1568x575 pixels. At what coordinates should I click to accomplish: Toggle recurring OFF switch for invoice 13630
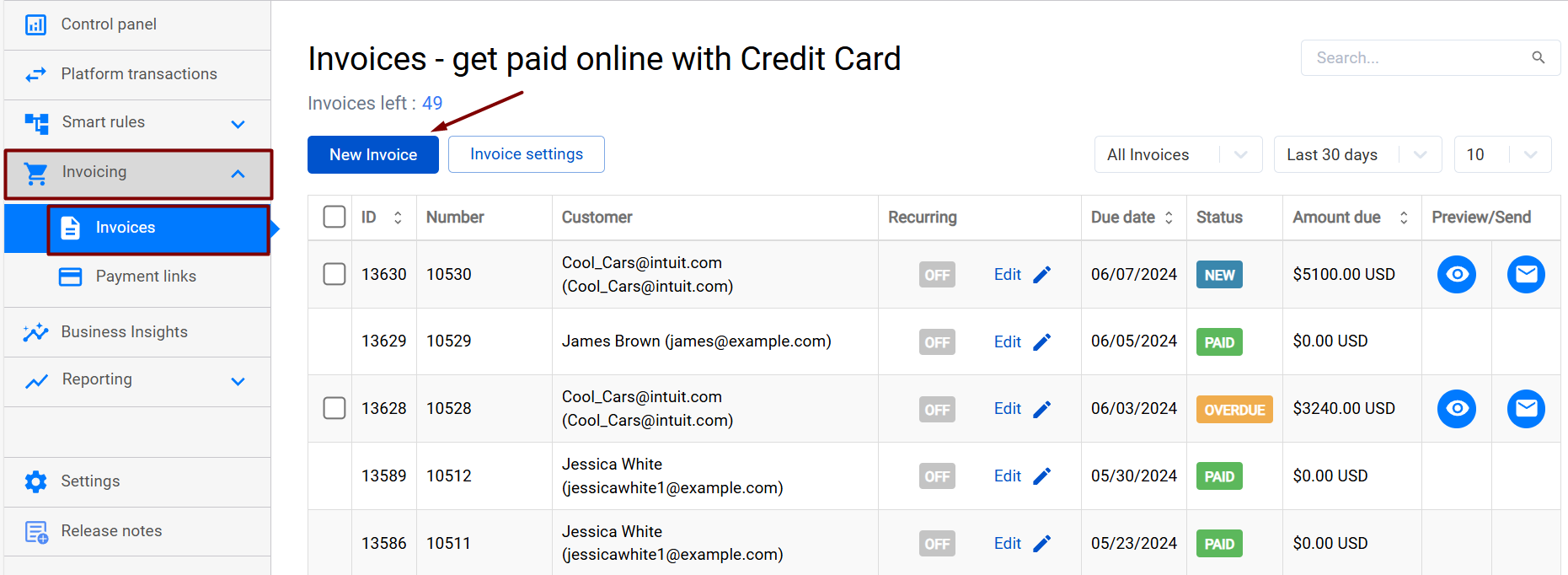(x=937, y=275)
